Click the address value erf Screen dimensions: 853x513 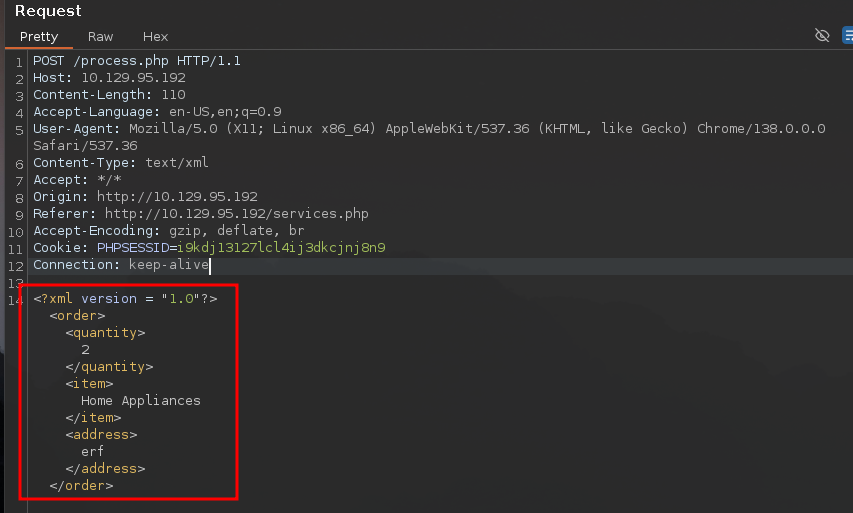[92, 451]
